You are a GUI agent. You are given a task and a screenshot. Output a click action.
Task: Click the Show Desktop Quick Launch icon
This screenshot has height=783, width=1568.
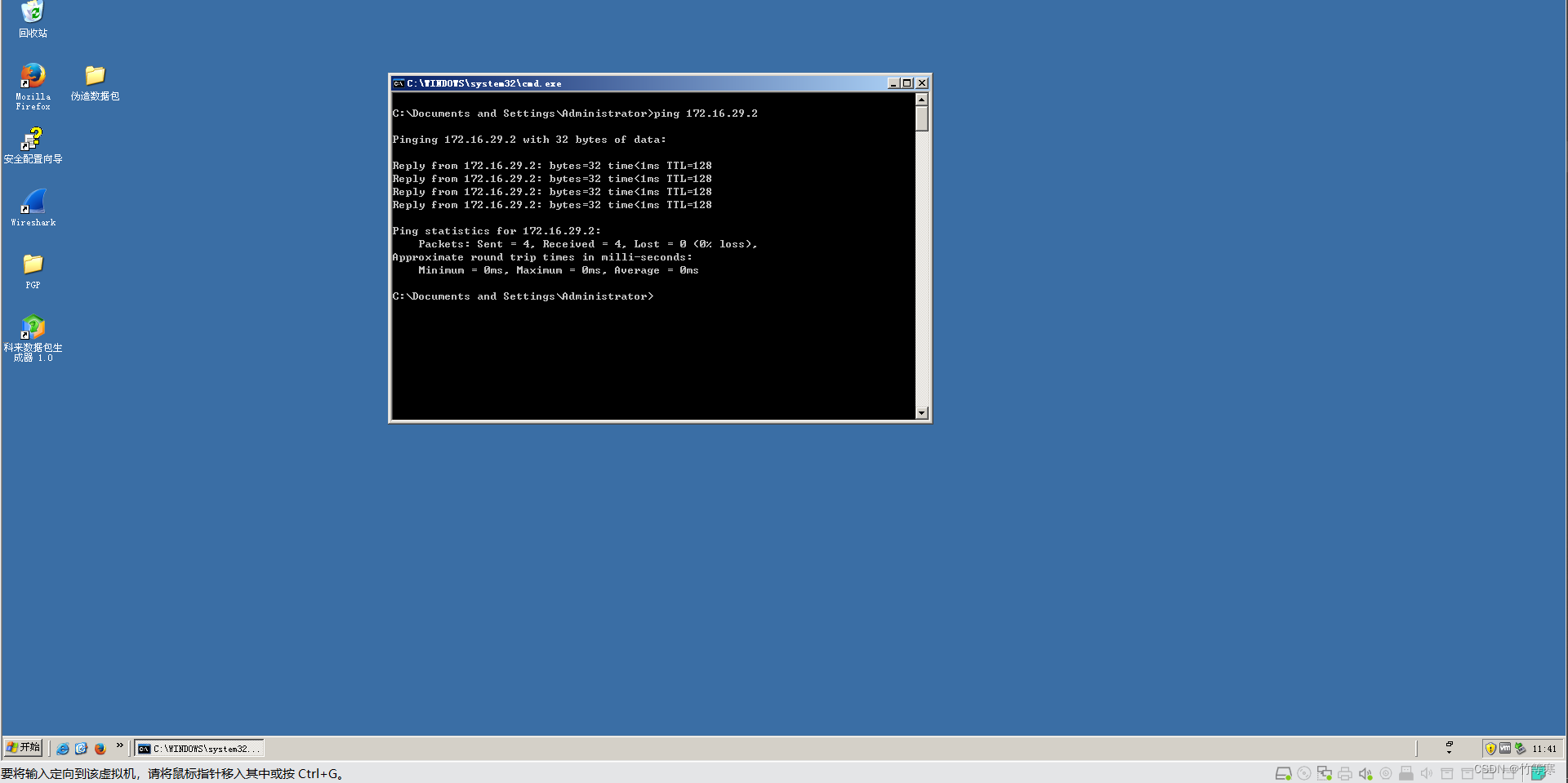coord(81,748)
